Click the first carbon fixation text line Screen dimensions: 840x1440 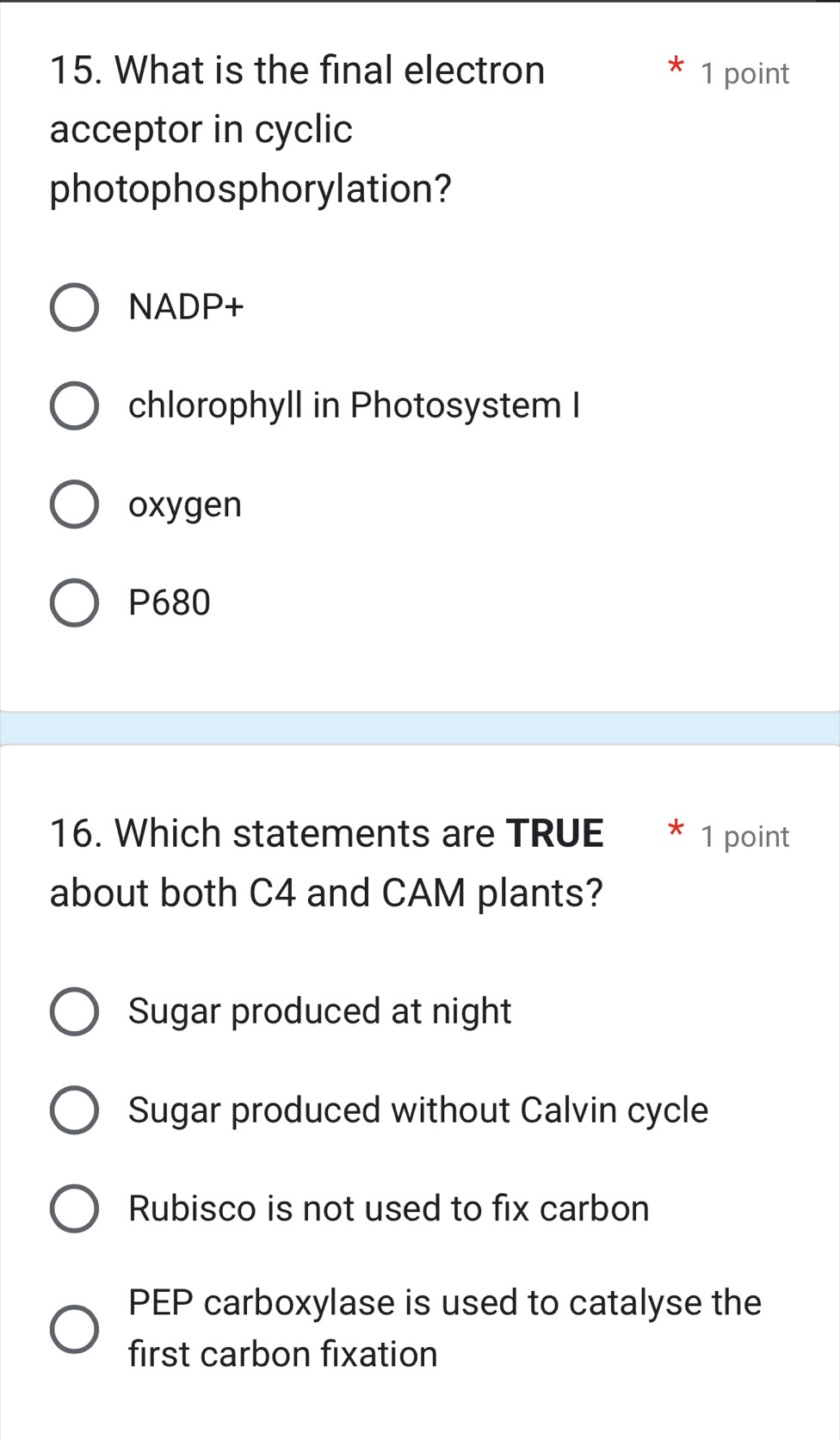pos(284,1353)
